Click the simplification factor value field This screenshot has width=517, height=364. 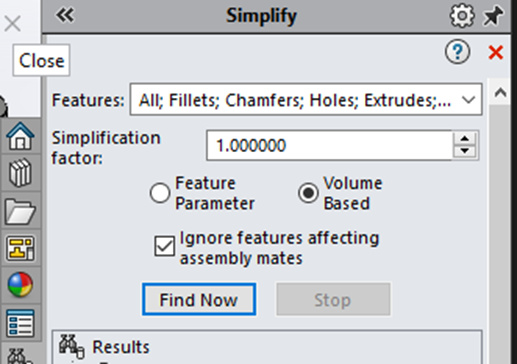click(x=329, y=146)
